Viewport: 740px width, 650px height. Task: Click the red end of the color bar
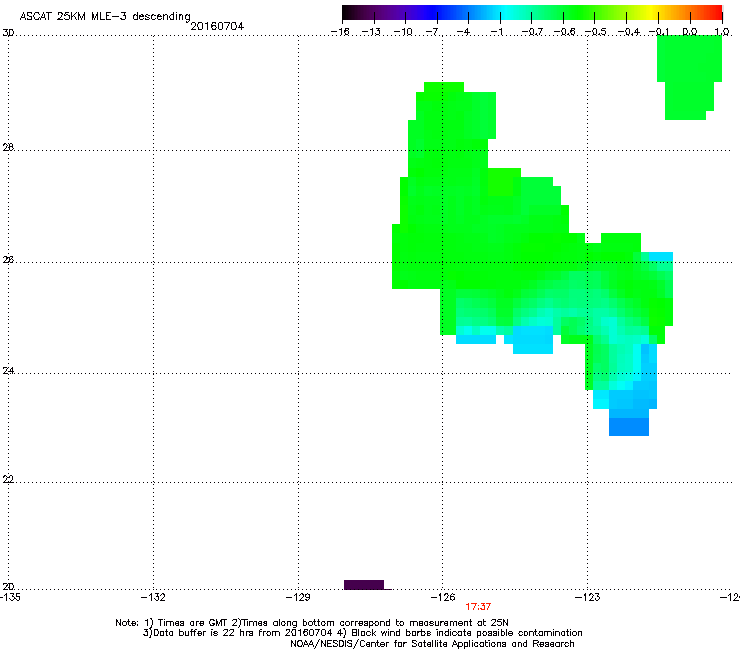pyautogui.click(x=716, y=13)
